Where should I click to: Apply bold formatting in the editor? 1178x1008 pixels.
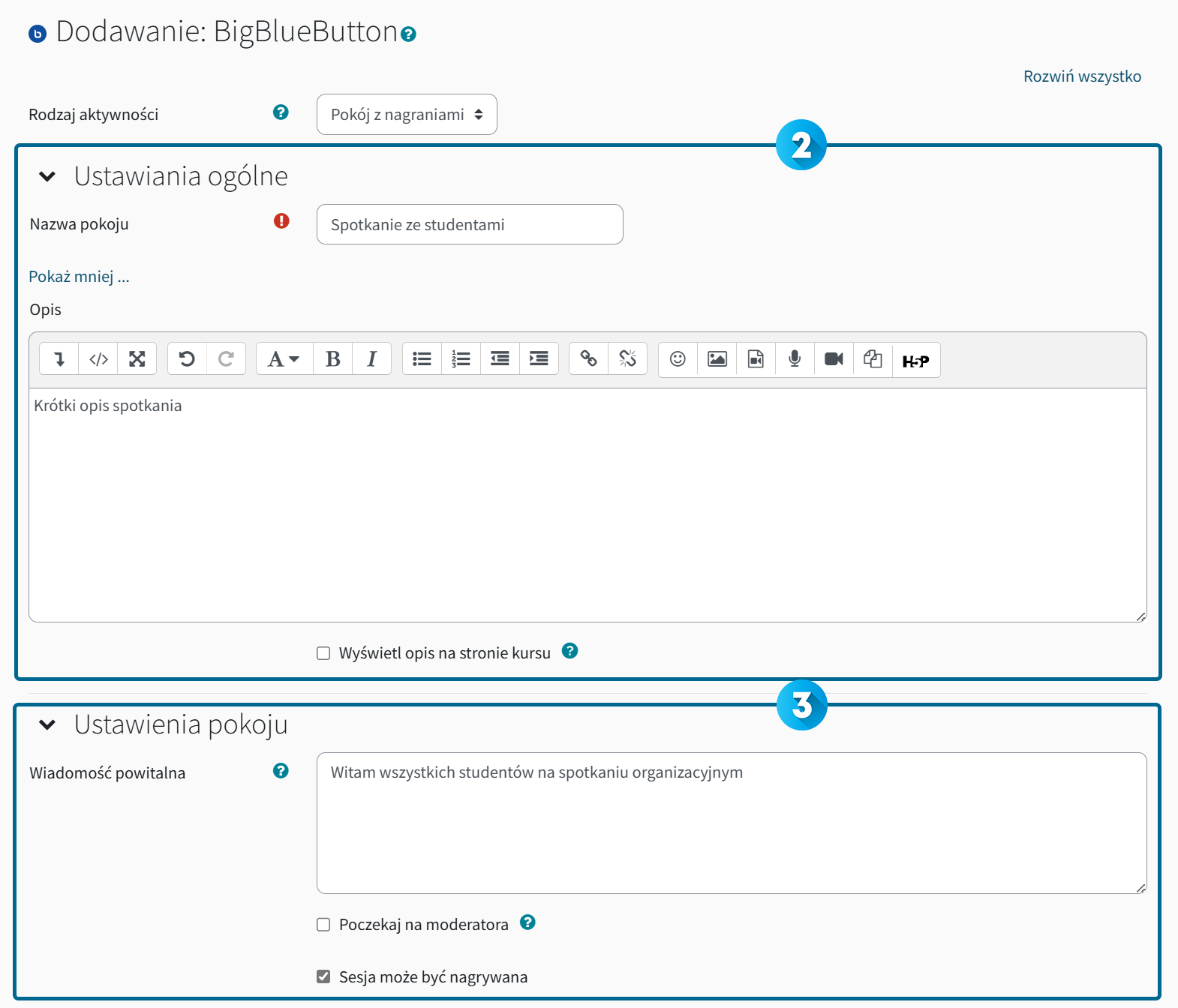[x=333, y=359]
